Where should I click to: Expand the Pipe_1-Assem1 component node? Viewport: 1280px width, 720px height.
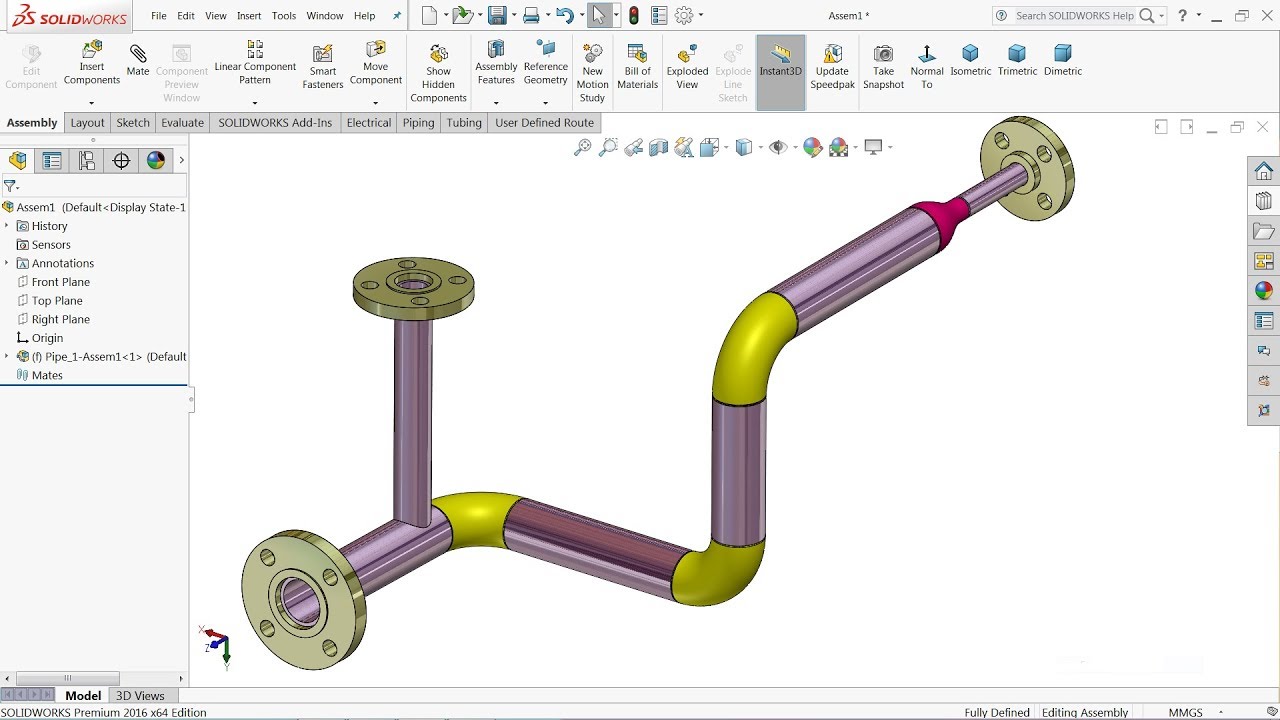(7, 357)
